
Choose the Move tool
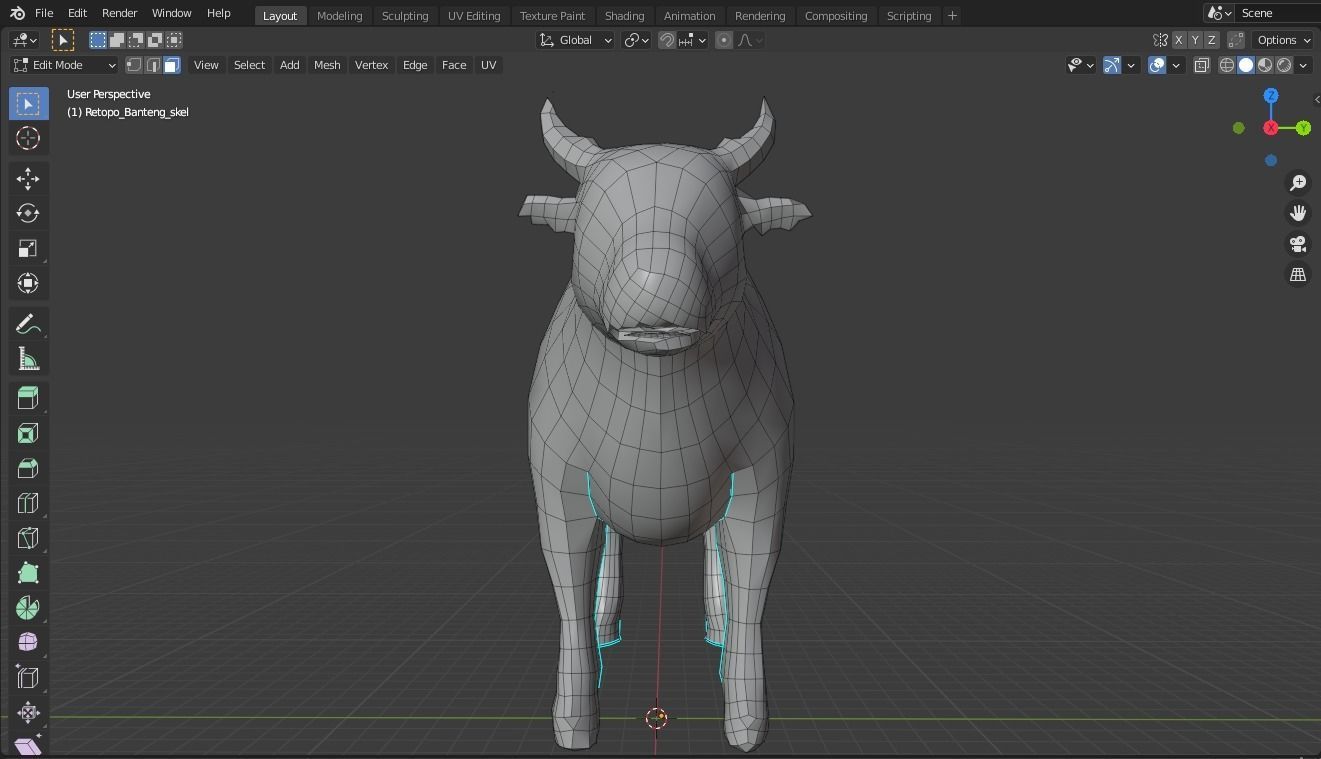tap(28, 179)
